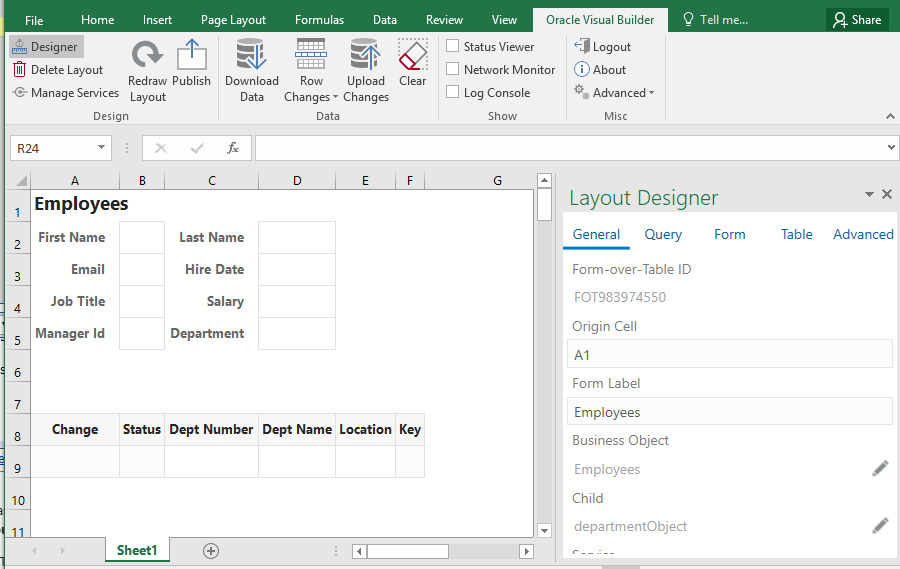Image resolution: width=900 pixels, height=569 pixels.
Task: Click the Share button
Action: [x=857, y=20]
